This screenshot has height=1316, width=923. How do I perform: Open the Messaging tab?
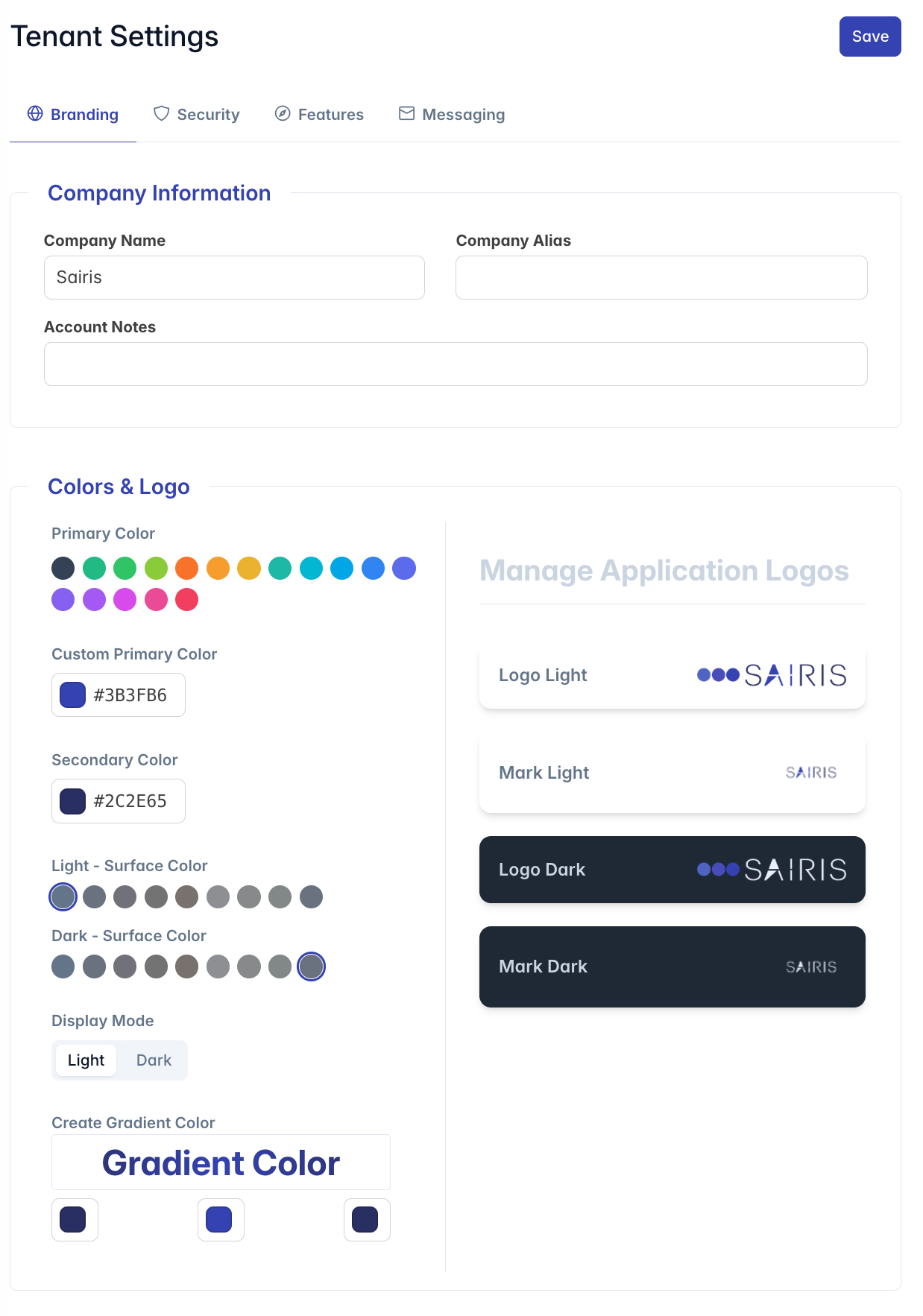[452, 115]
